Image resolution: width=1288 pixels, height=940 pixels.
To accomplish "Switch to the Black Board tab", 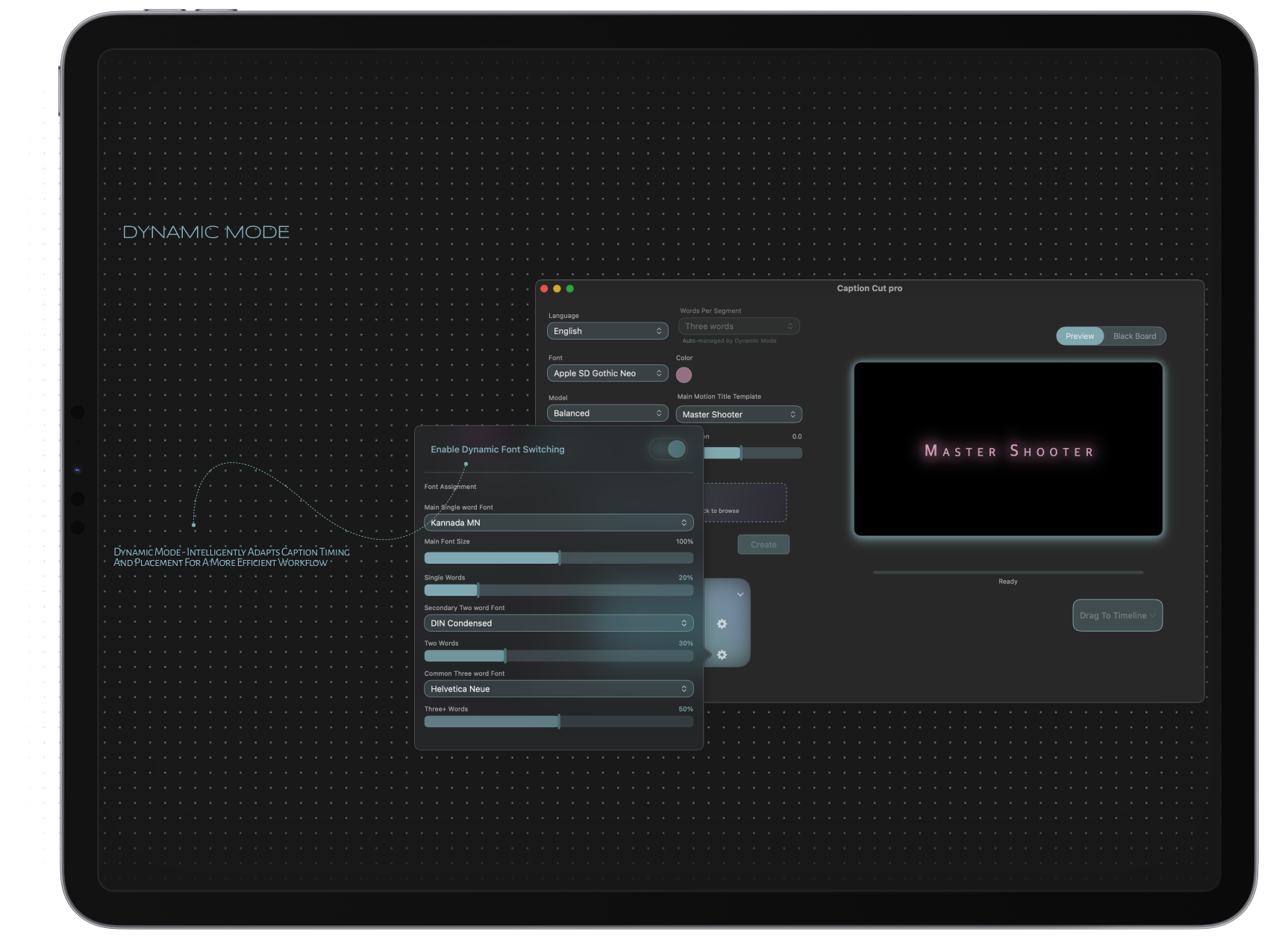I will (1134, 336).
